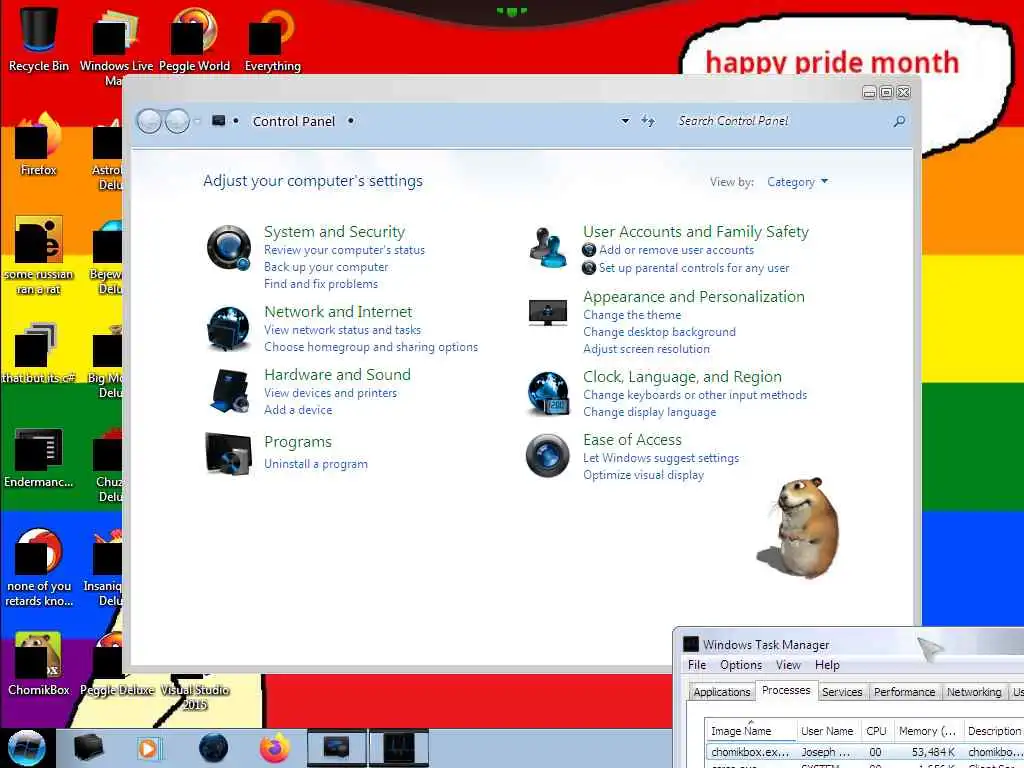Click the System and Security heading link
This screenshot has height=768, width=1024.
tap(334, 232)
